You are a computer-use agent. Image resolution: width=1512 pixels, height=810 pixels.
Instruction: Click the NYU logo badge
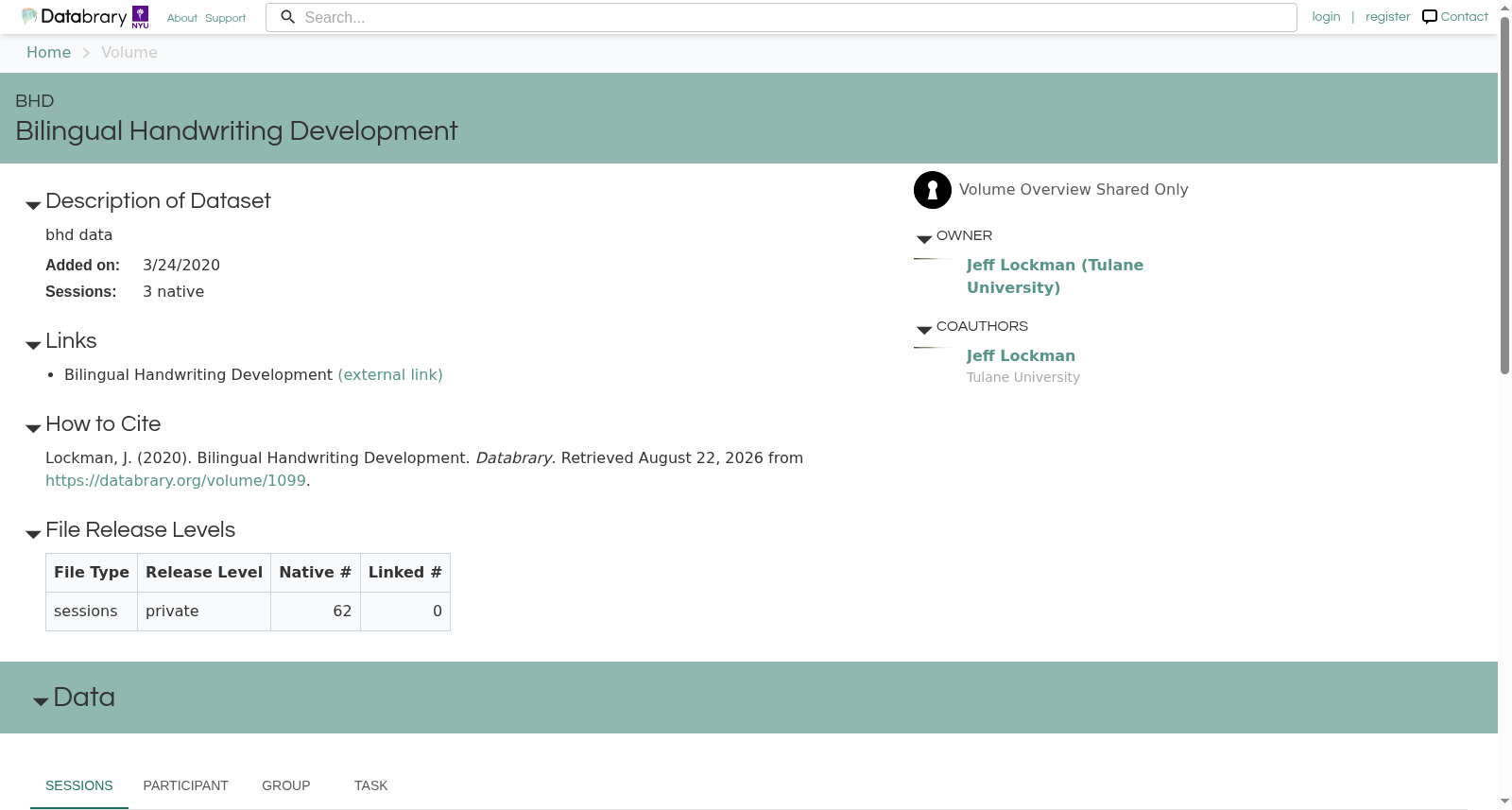pyautogui.click(x=140, y=17)
